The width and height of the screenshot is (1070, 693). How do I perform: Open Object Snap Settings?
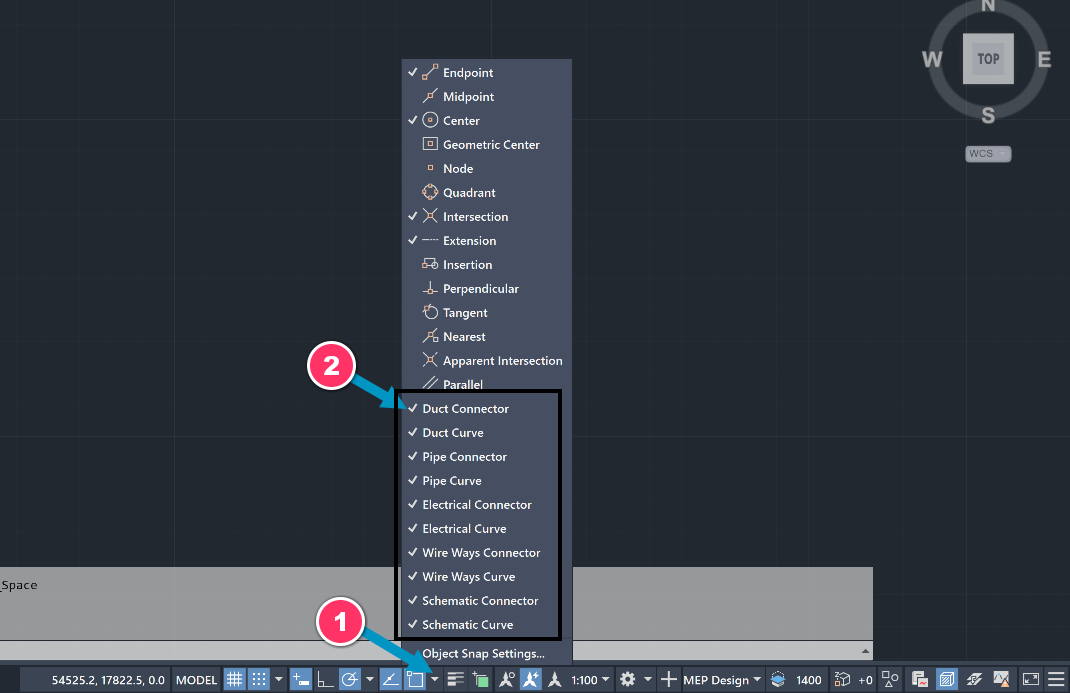484,653
